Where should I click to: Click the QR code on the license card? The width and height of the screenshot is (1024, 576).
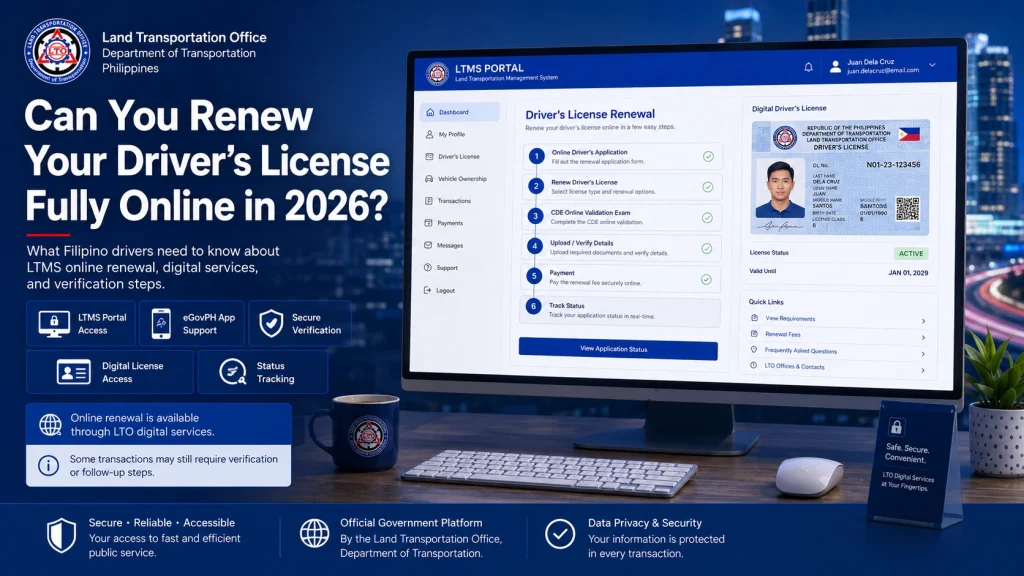pyautogui.click(x=908, y=208)
